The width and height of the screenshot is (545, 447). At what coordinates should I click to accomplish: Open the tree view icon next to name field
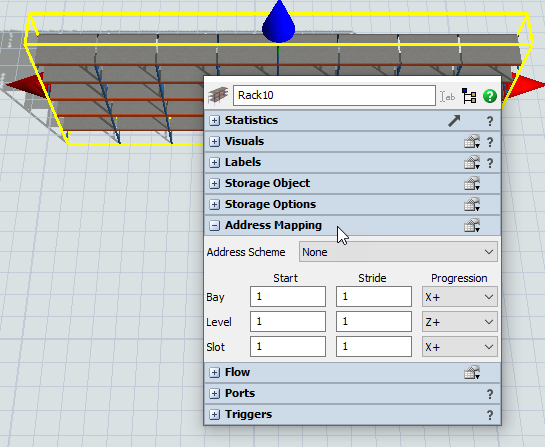[469, 96]
